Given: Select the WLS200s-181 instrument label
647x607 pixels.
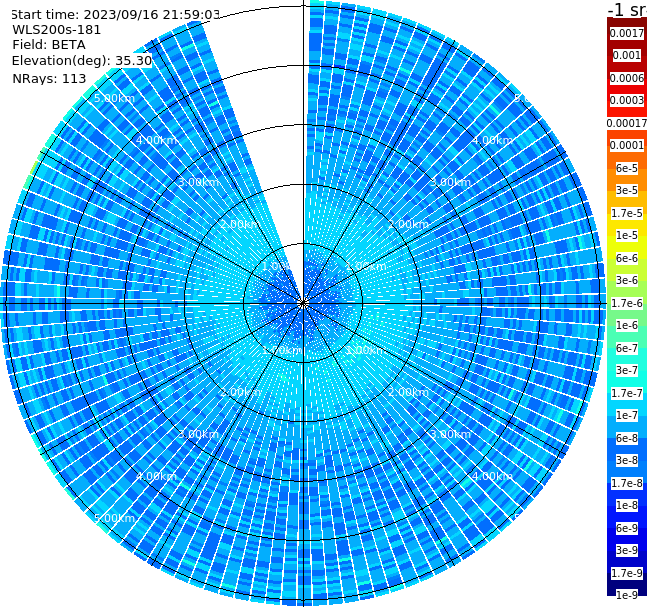Looking at the screenshot, I should pos(57,30).
